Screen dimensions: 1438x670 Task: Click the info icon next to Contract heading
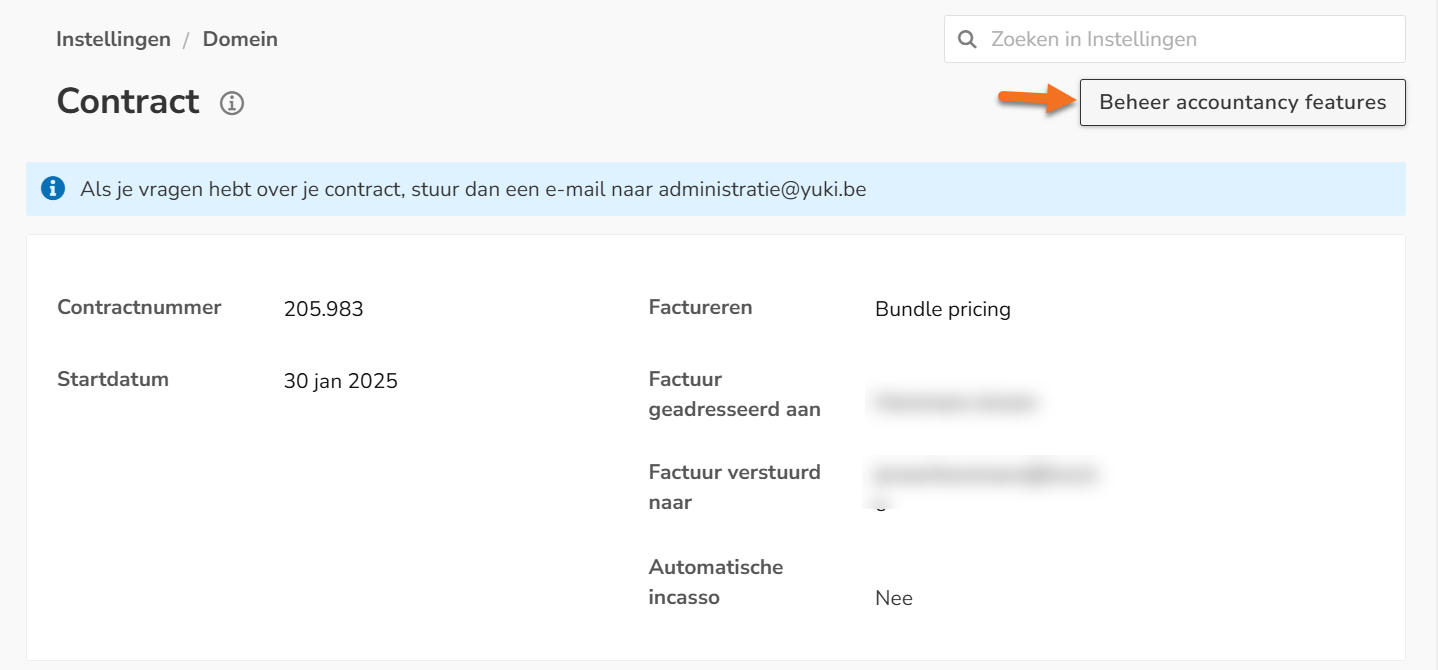pos(232,103)
